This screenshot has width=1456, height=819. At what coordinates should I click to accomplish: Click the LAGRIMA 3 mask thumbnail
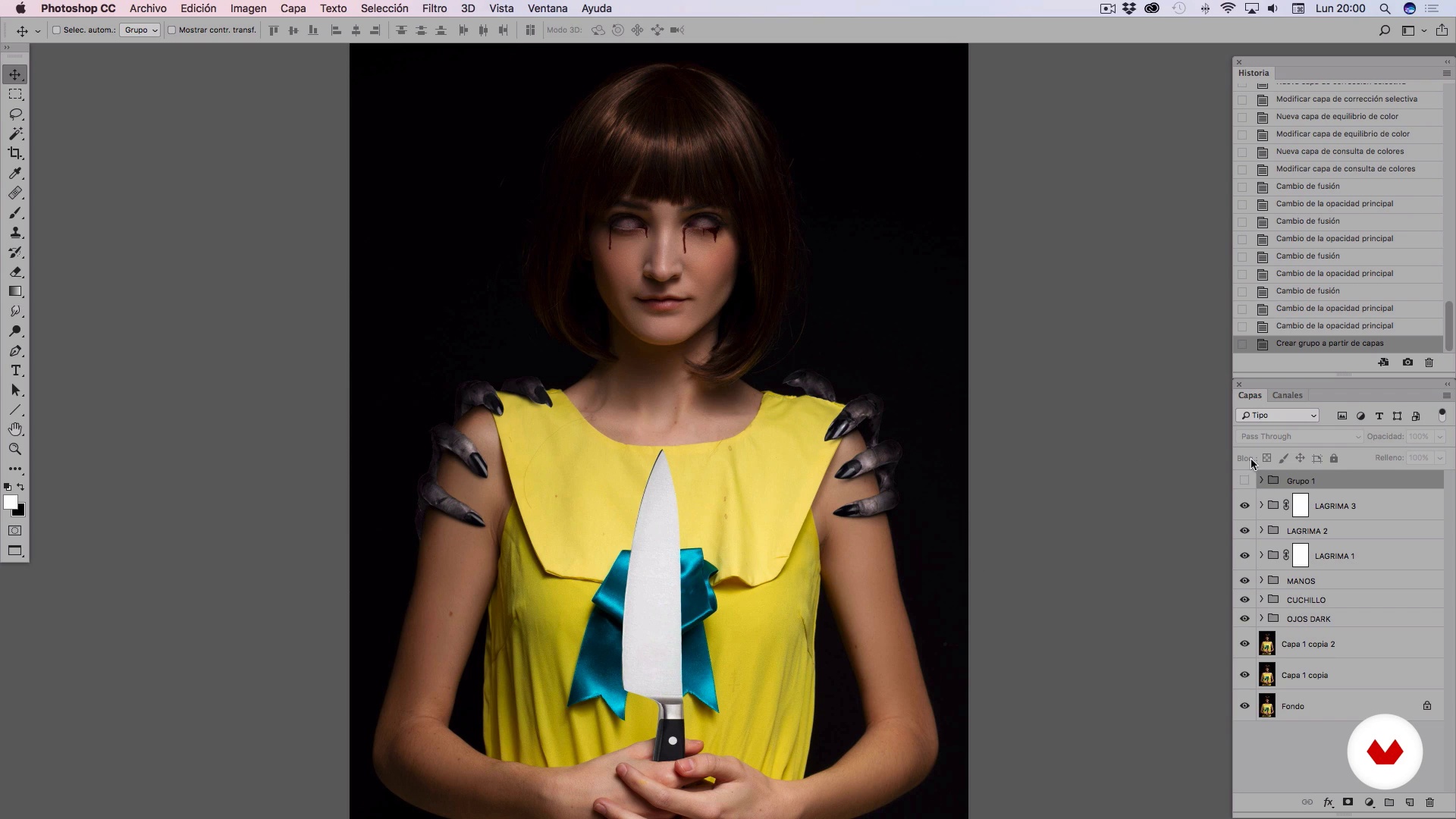[1301, 506]
